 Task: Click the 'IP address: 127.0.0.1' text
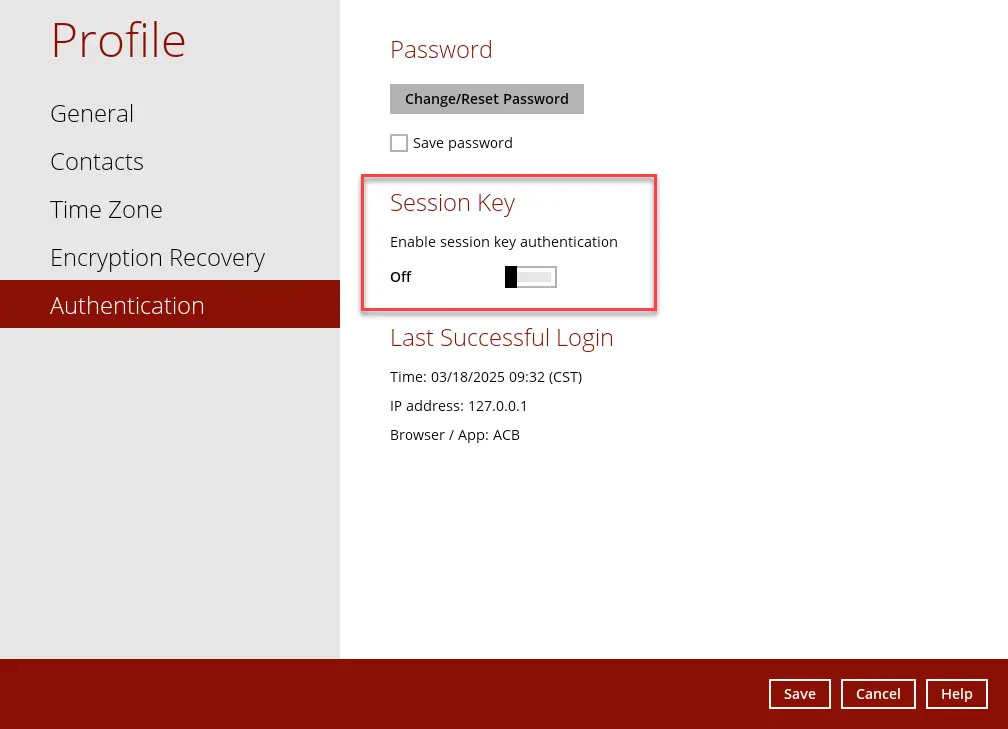[x=458, y=406]
